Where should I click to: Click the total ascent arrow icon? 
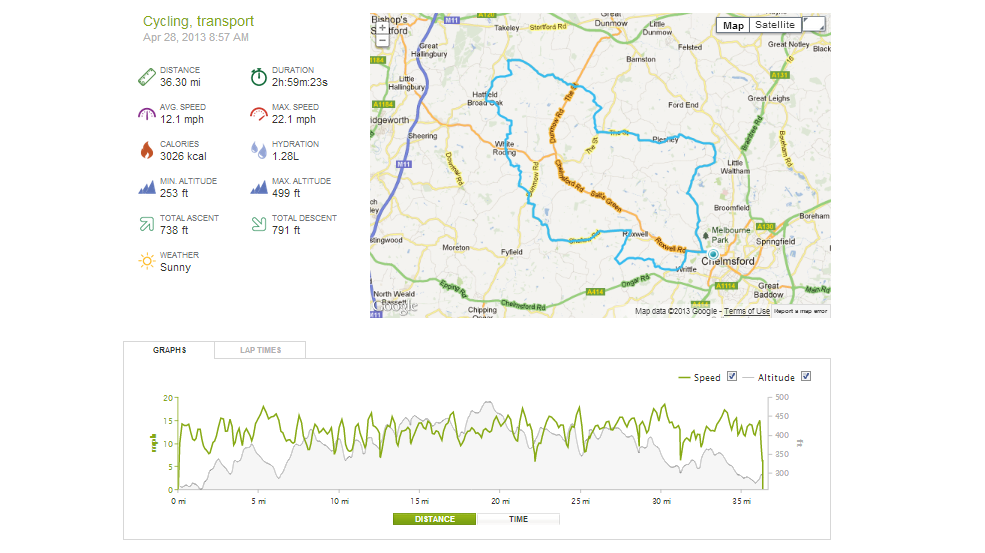pos(146,224)
